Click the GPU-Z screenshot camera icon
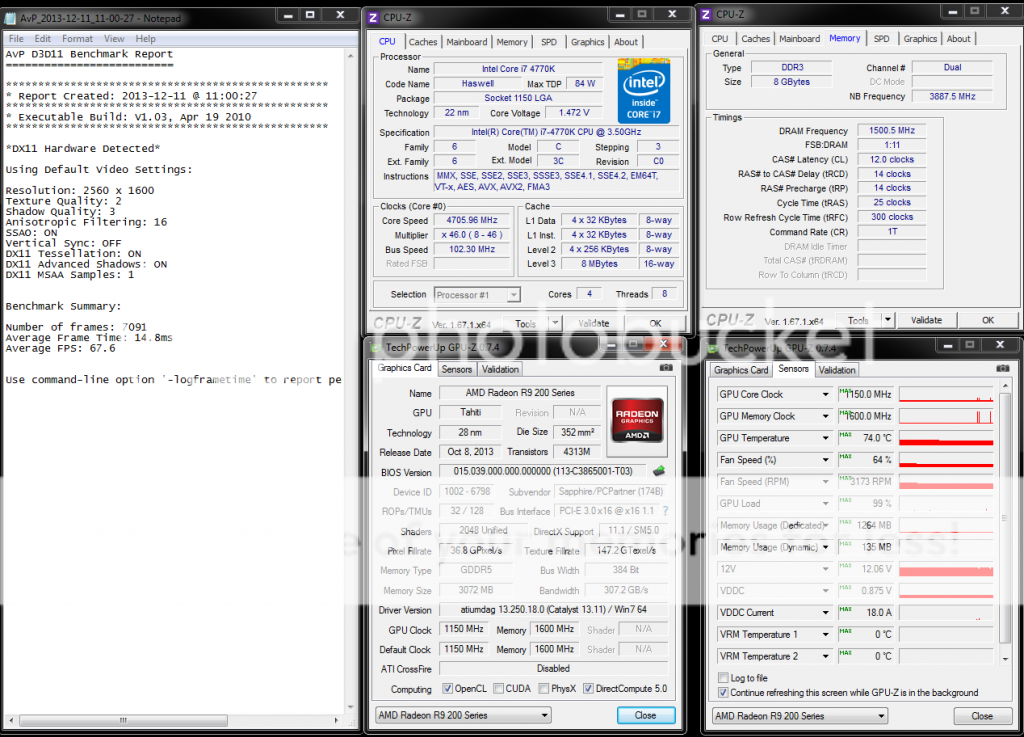 [x=666, y=368]
